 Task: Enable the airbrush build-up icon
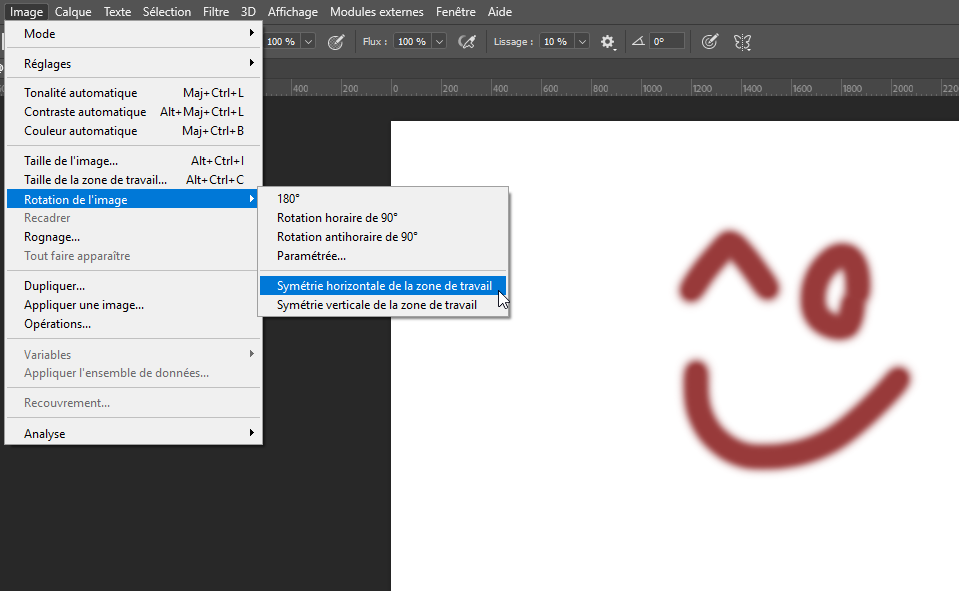tap(466, 42)
